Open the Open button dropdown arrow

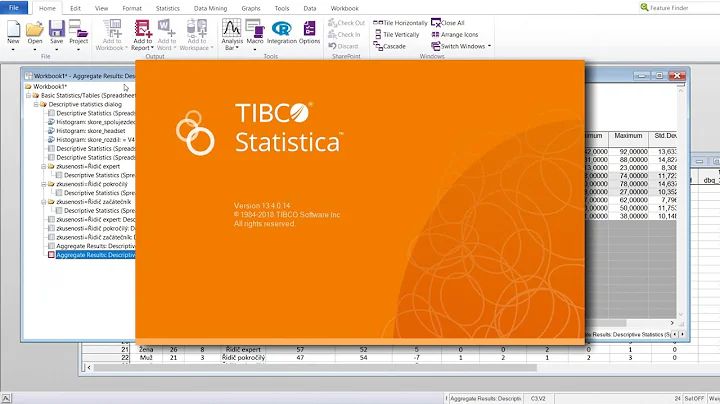(x=34, y=49)
